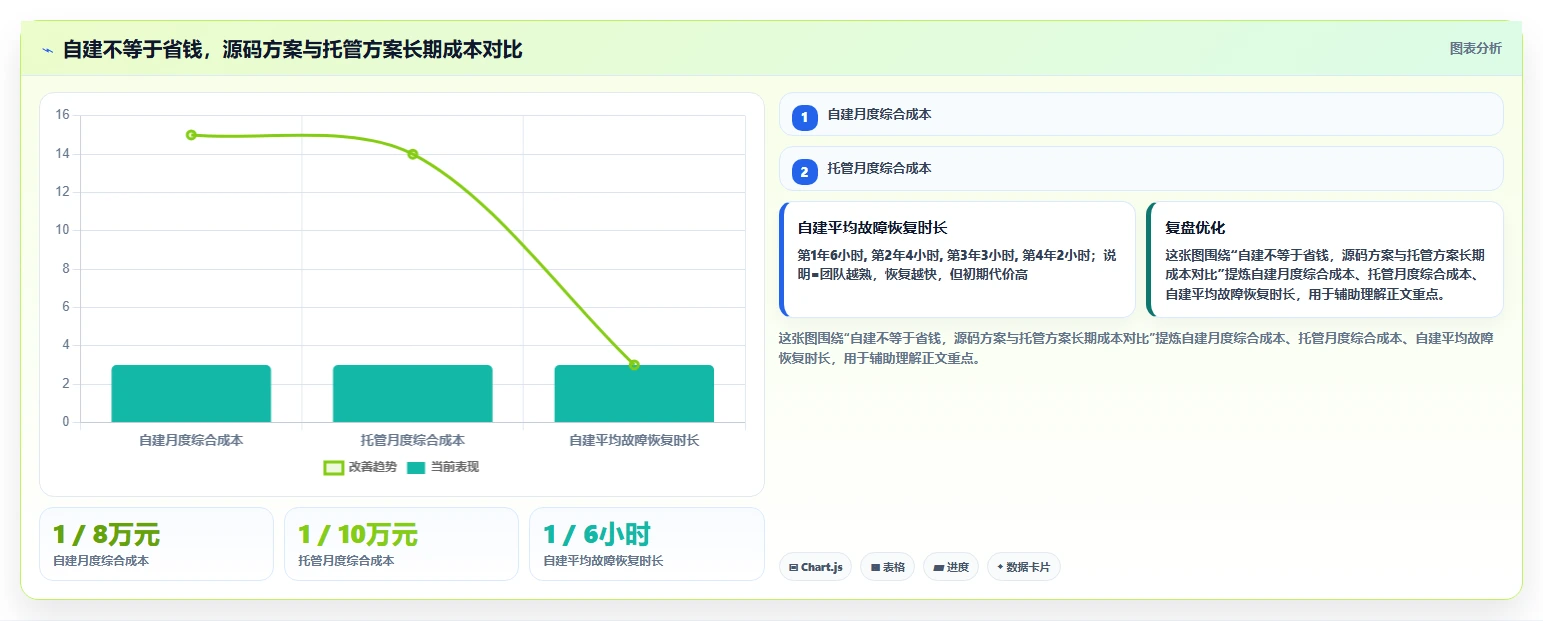The width and height of the screenshot is (1543, 621).
Task: Toggle the 改善趋势 legend entry
Action: point(360,467)
